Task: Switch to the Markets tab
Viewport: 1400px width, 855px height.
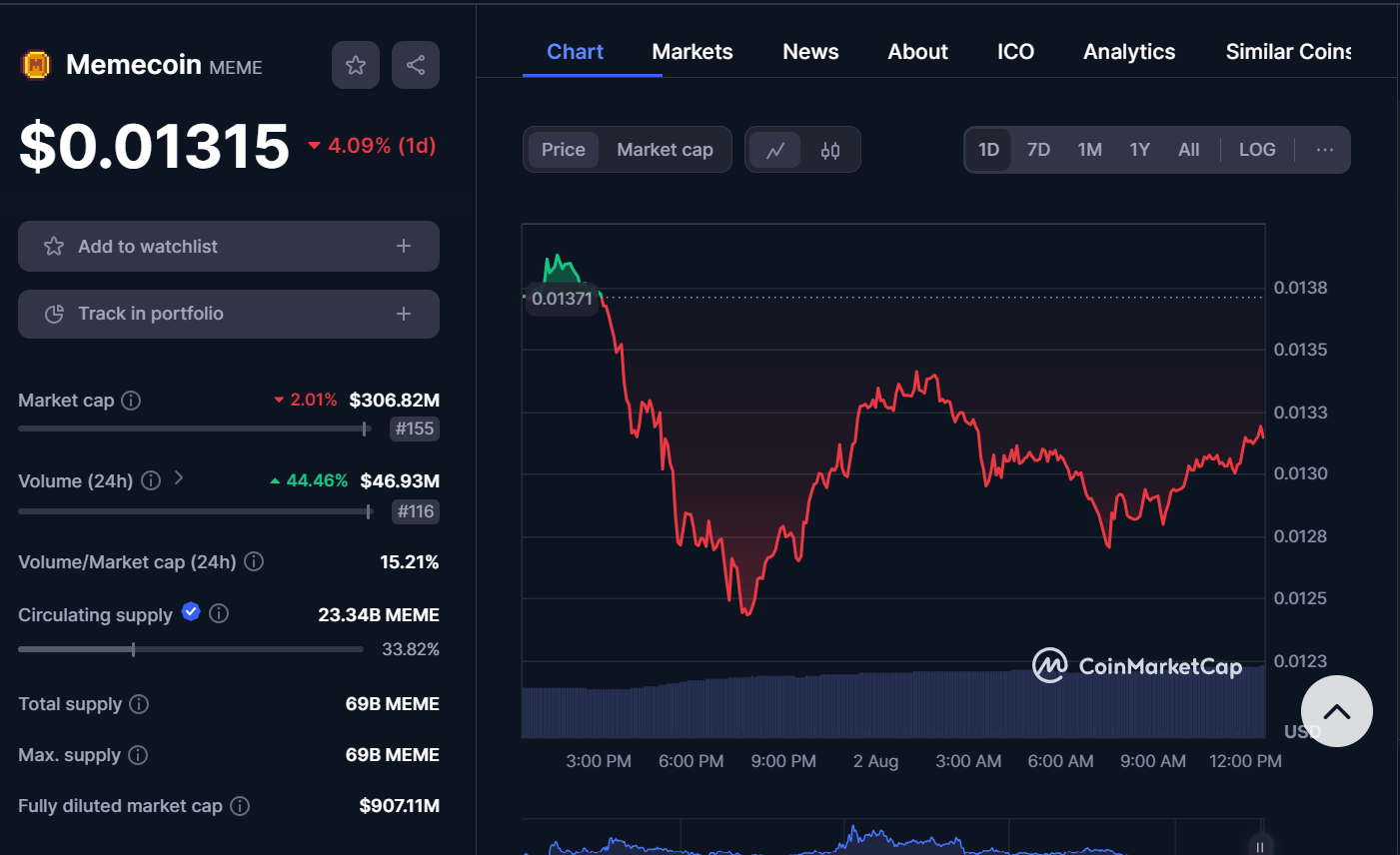Action: [692, 51]
